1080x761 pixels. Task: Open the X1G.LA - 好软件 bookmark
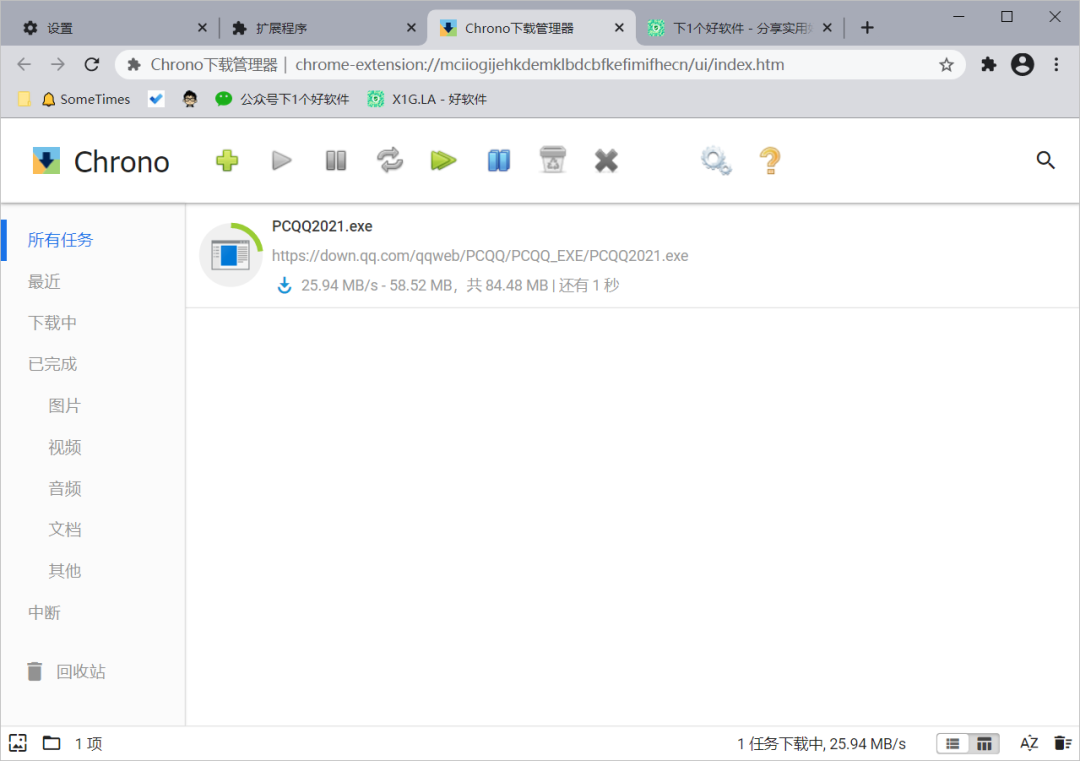pyautogui.click(x=427, y=99)
